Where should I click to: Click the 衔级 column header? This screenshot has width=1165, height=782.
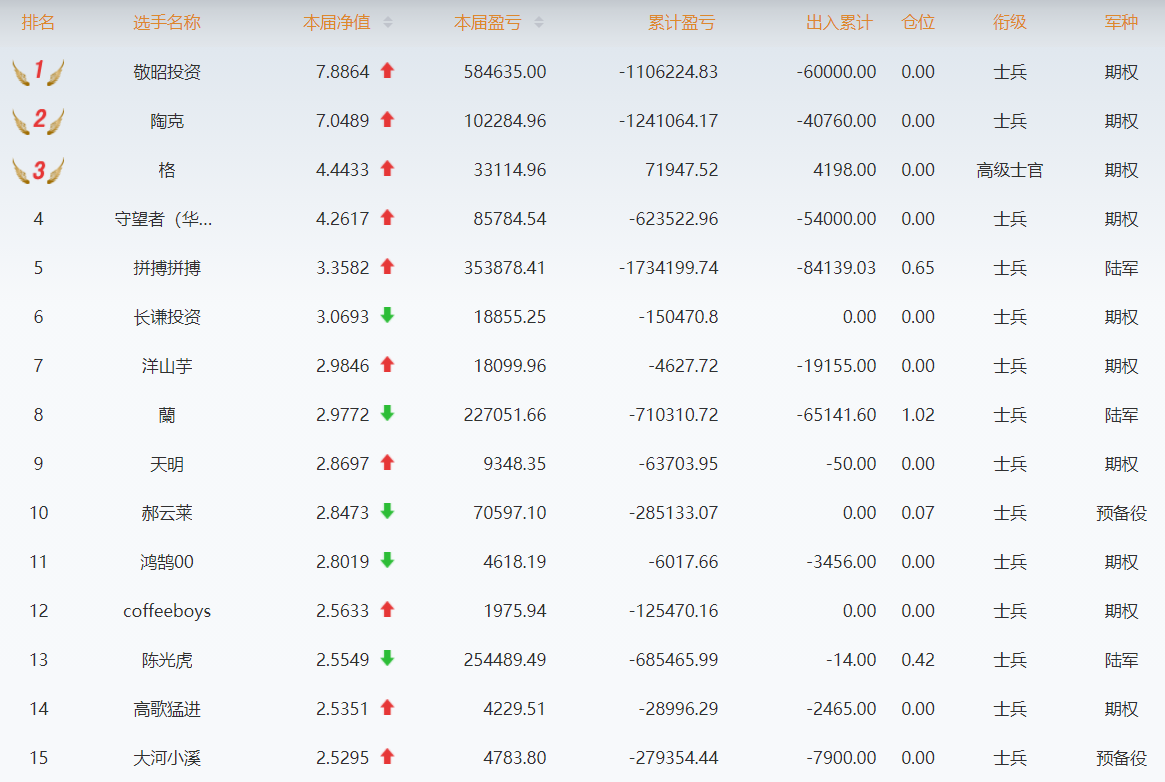pyautogui.click(x=1010, y=23)
